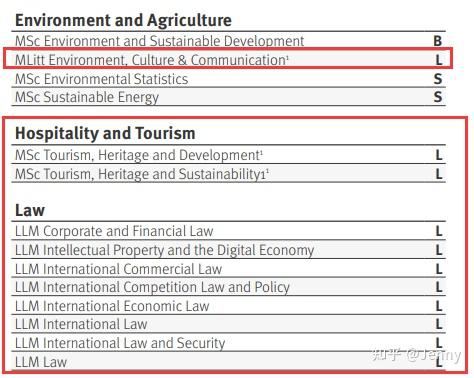The image size is (474, 378).
Task: Open LLM Intellectual Property and the Digital Economy
Action: coord(228,250)
